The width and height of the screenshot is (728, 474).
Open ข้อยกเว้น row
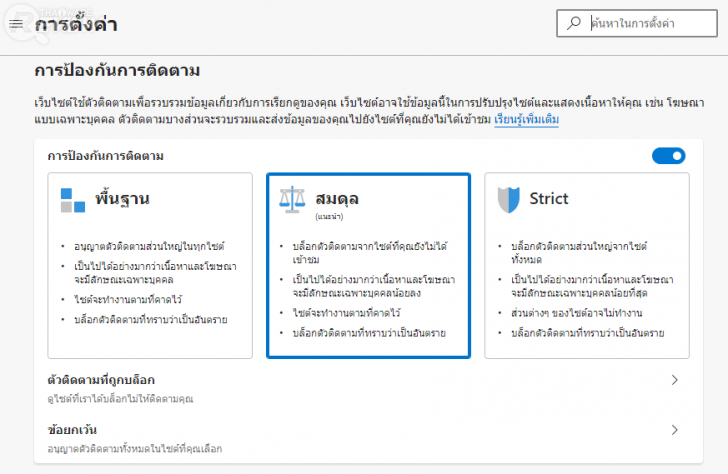pyautogui.click(x=368, y=438)
